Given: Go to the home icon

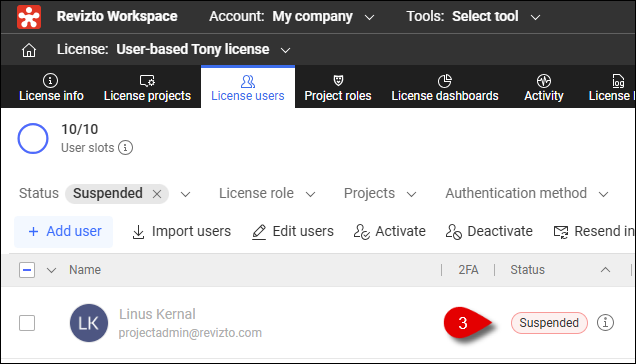Looking at the screenshot, I should pyautogui.click(x=29, y=50).
